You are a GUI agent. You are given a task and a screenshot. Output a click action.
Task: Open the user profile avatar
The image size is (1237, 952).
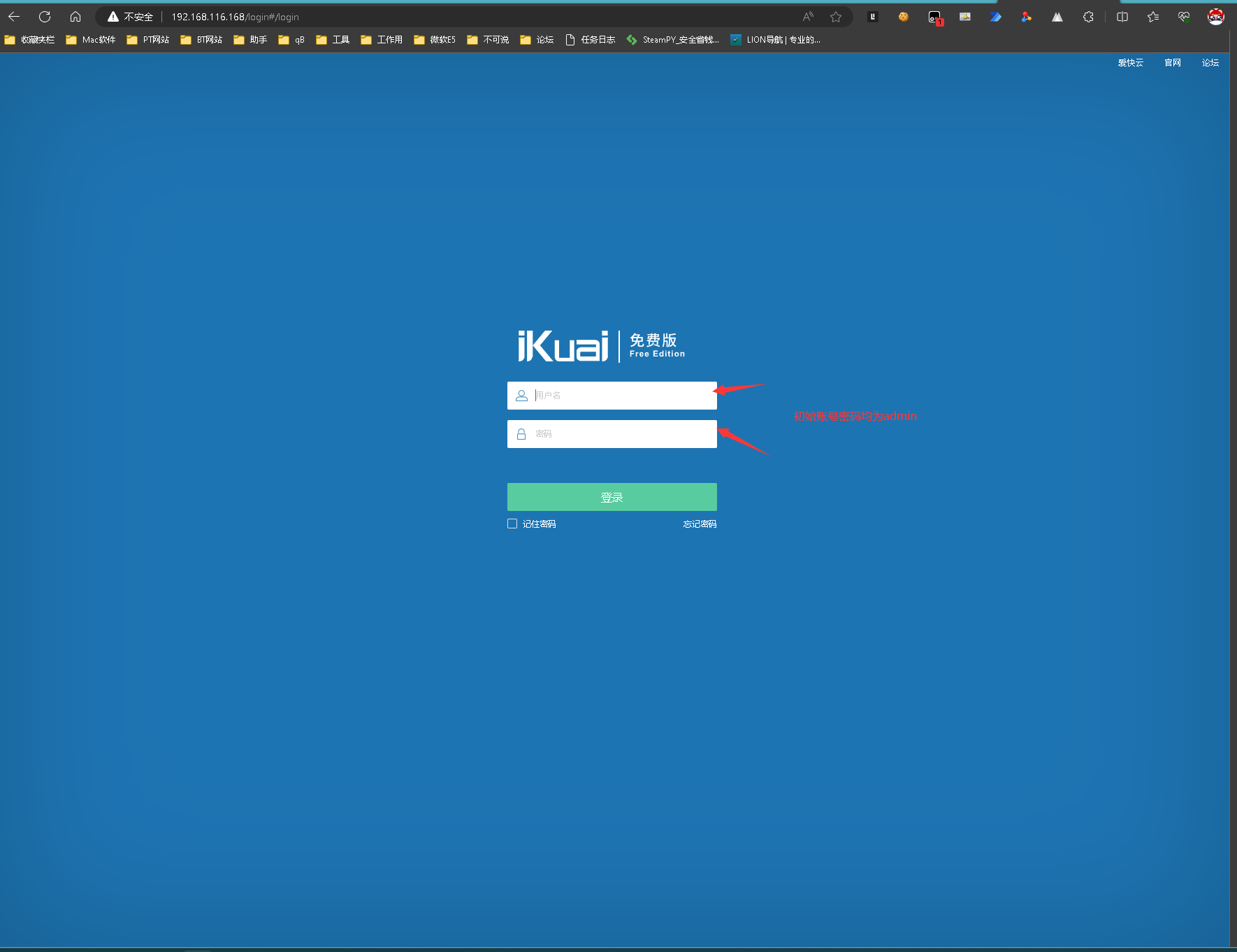tap(1216, 17)
